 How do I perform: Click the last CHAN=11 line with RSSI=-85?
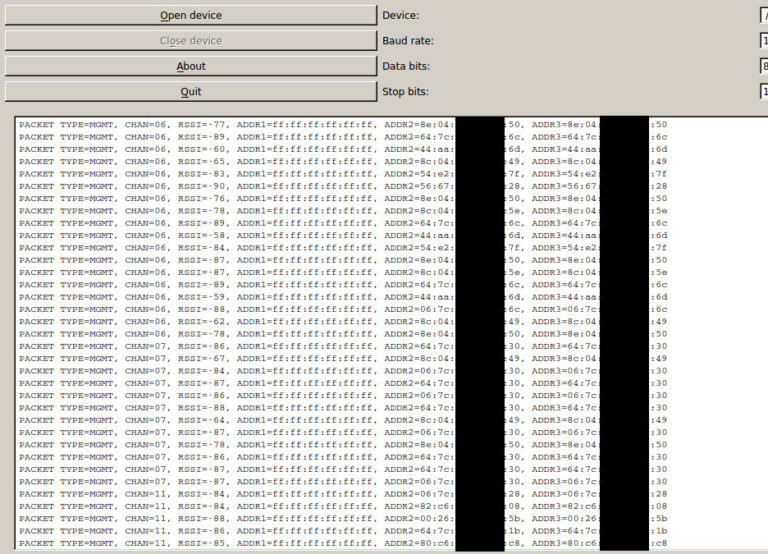(200, 543)
